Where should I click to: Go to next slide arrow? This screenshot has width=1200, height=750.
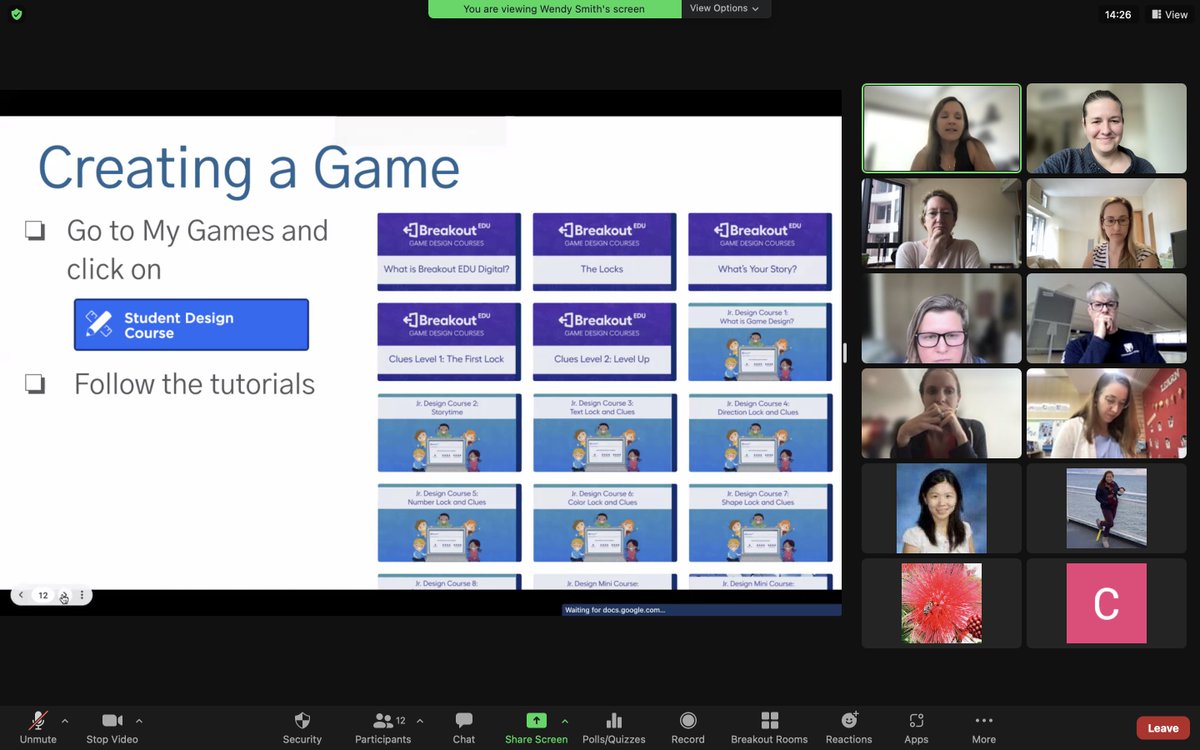pos(64,595)
